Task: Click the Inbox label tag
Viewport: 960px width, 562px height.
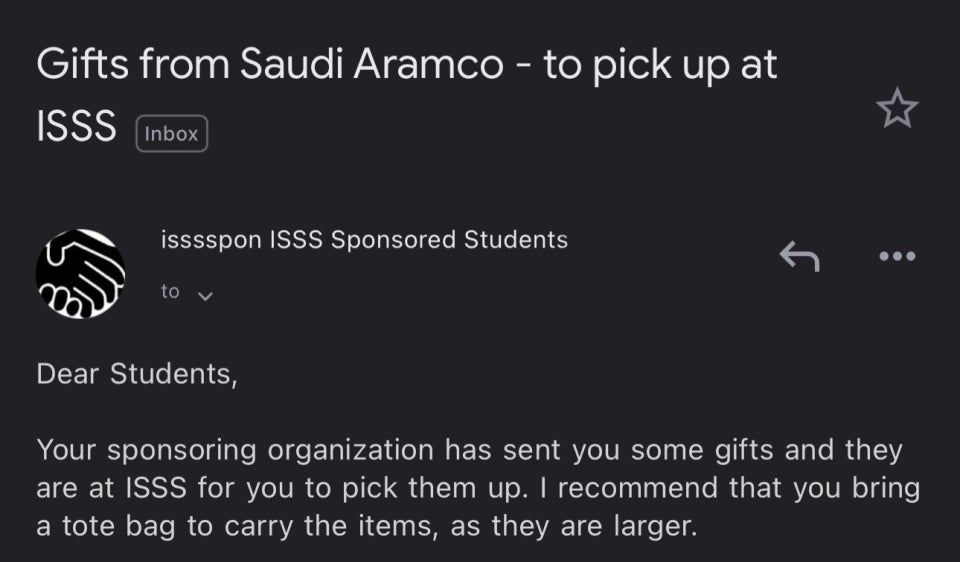Action: [171, 133]
